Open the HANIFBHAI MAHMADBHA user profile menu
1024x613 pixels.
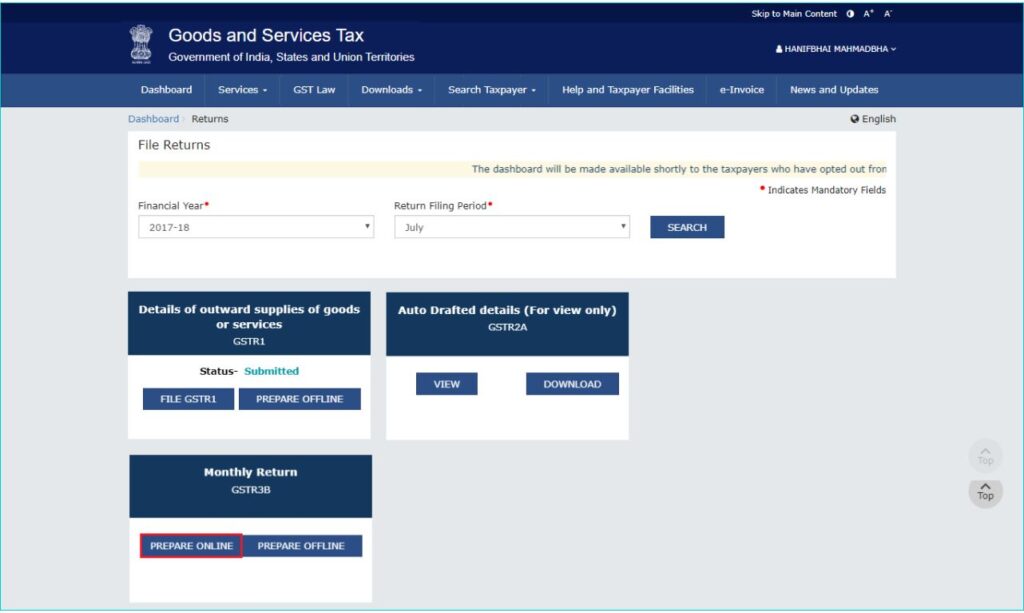(835, 49)
